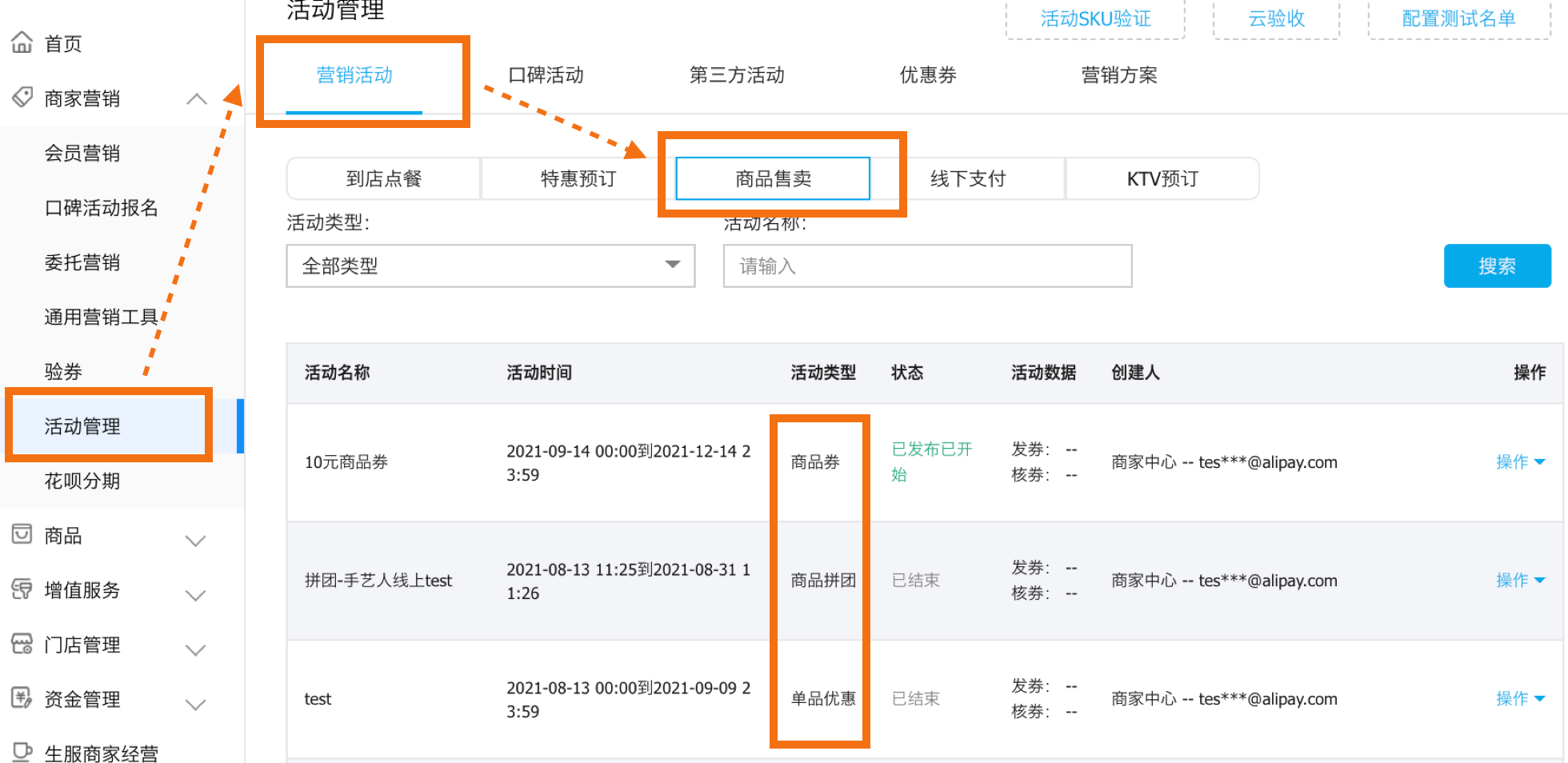The image size is (1568, 763).
Task: Open 委托营销 menu item
Action: tap(82, 262)
